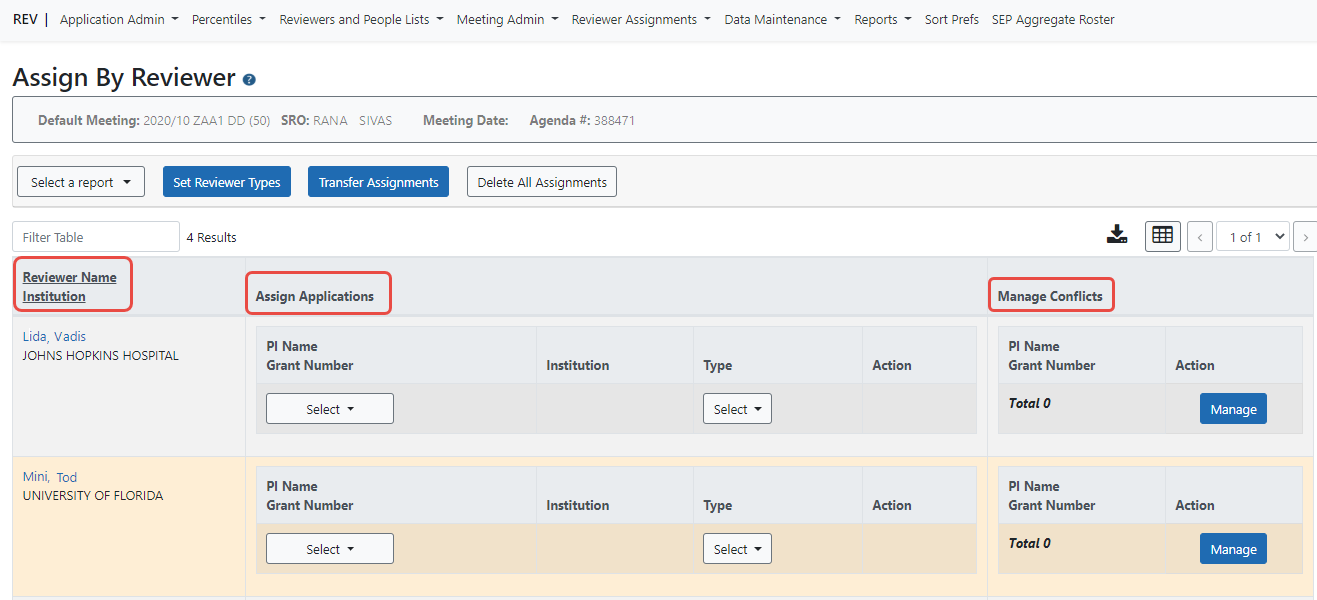Go to next page arrow

tap(1304, 237)
